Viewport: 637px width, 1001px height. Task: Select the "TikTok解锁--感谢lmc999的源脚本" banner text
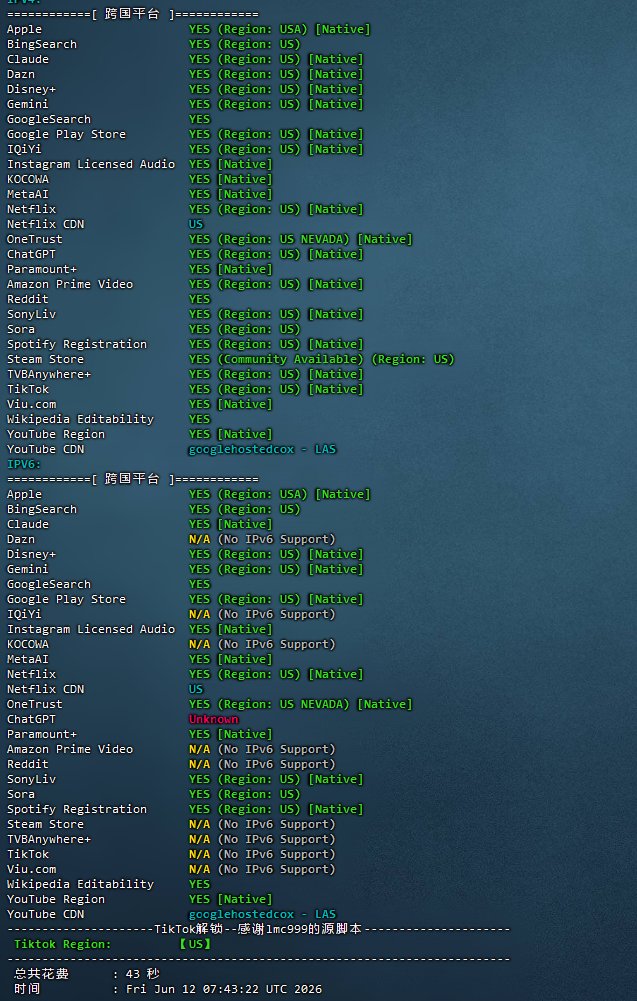point(258,929)
